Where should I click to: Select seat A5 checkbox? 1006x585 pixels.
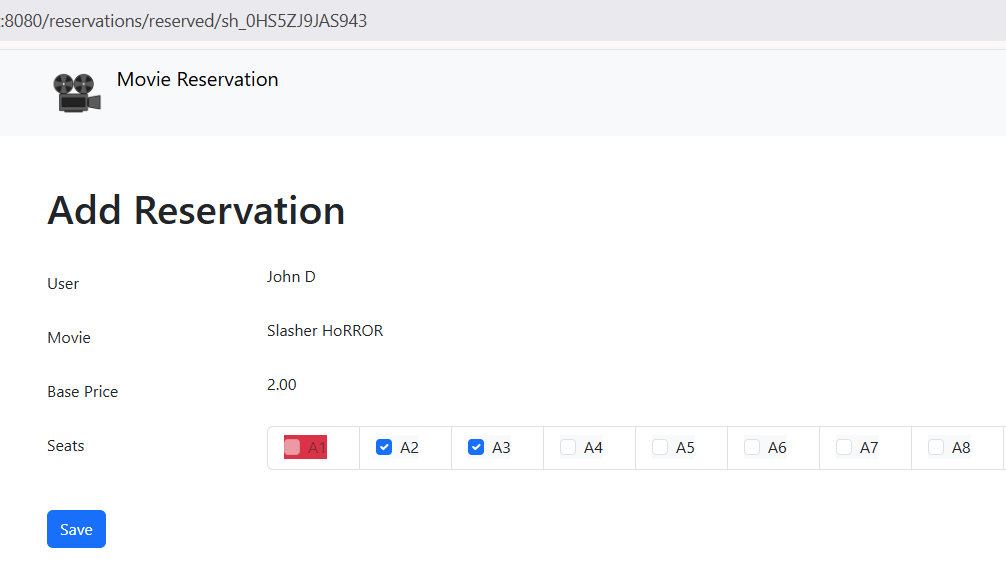pyautogui.click(x=660, y=447)
